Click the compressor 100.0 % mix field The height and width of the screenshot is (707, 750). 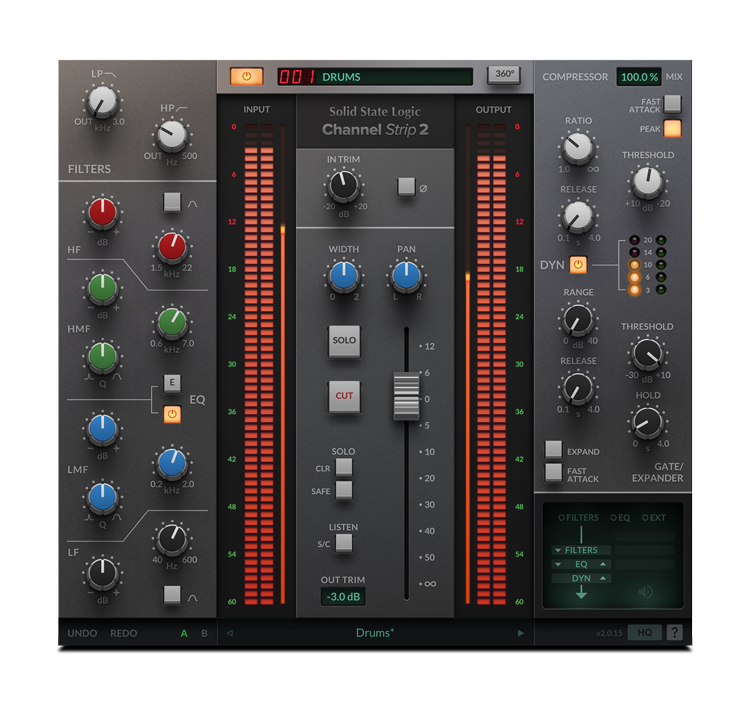pyautogui.click(x=639, y=77)
